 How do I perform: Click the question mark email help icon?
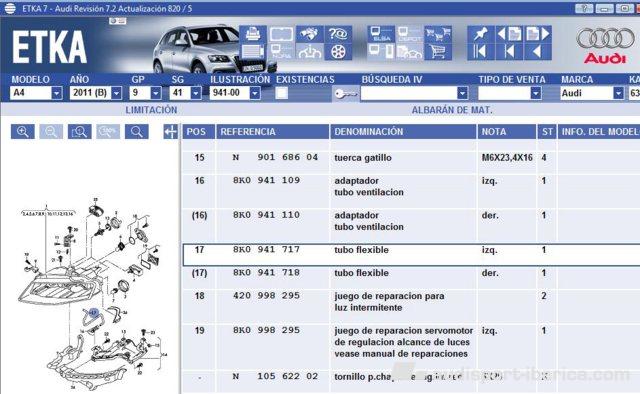[338, 34]
